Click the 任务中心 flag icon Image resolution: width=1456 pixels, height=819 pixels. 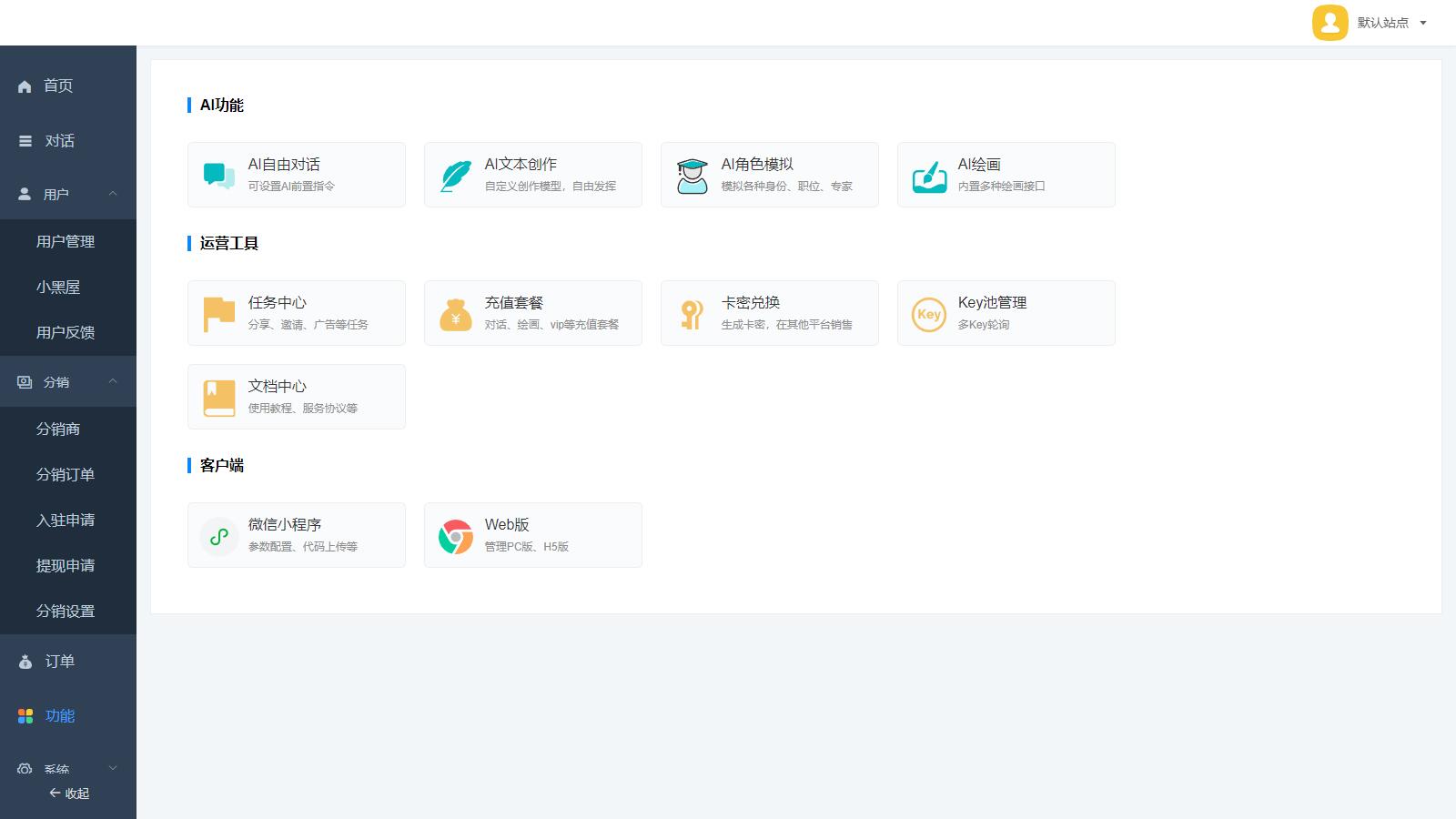pos(219,314)
